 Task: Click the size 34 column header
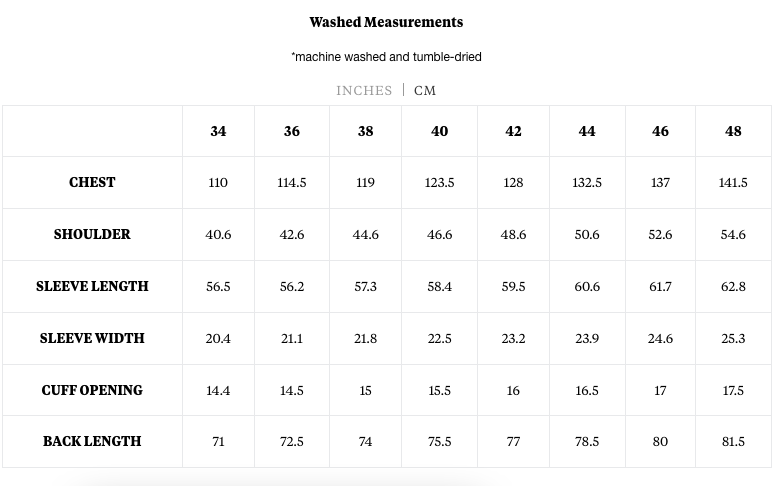(218, 131)
